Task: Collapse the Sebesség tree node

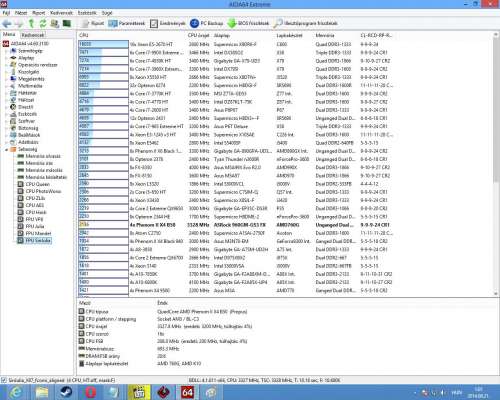Action: [6, 149]
